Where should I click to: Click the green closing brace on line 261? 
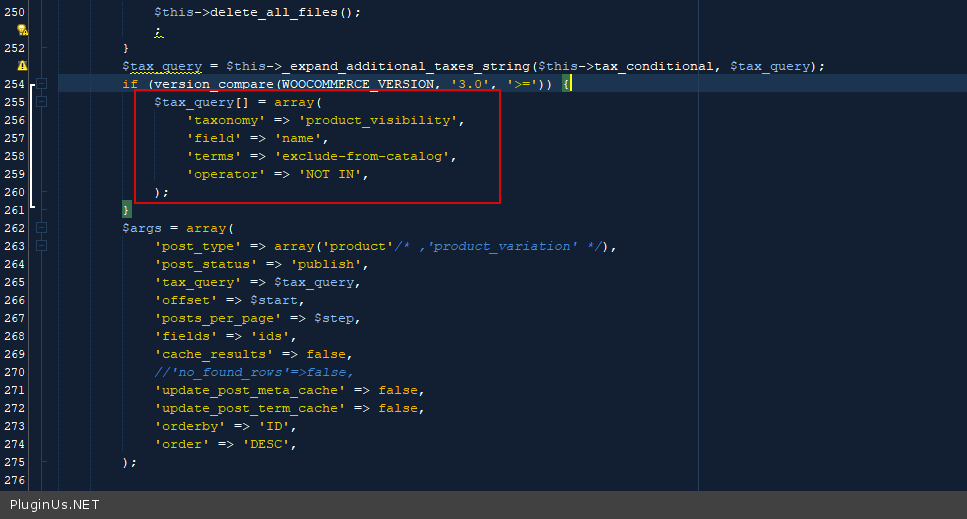[x=126, y=210]
